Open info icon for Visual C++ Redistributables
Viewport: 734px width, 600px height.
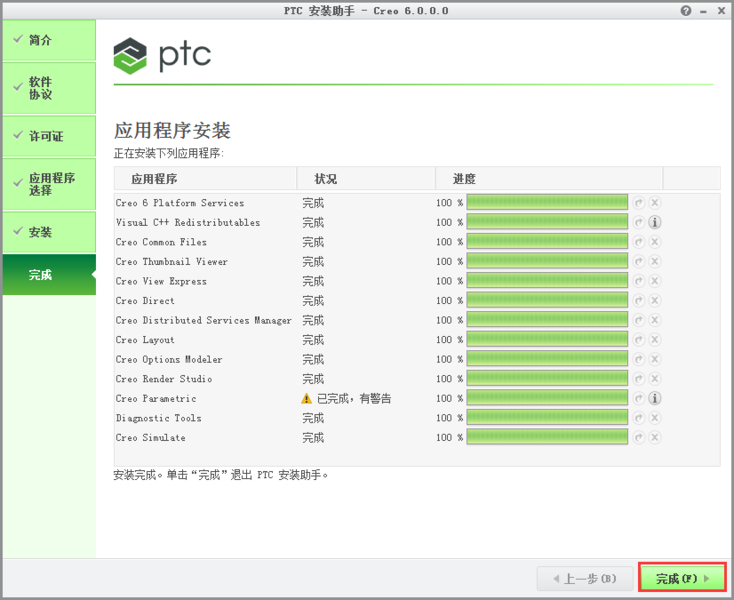point(655,222)
